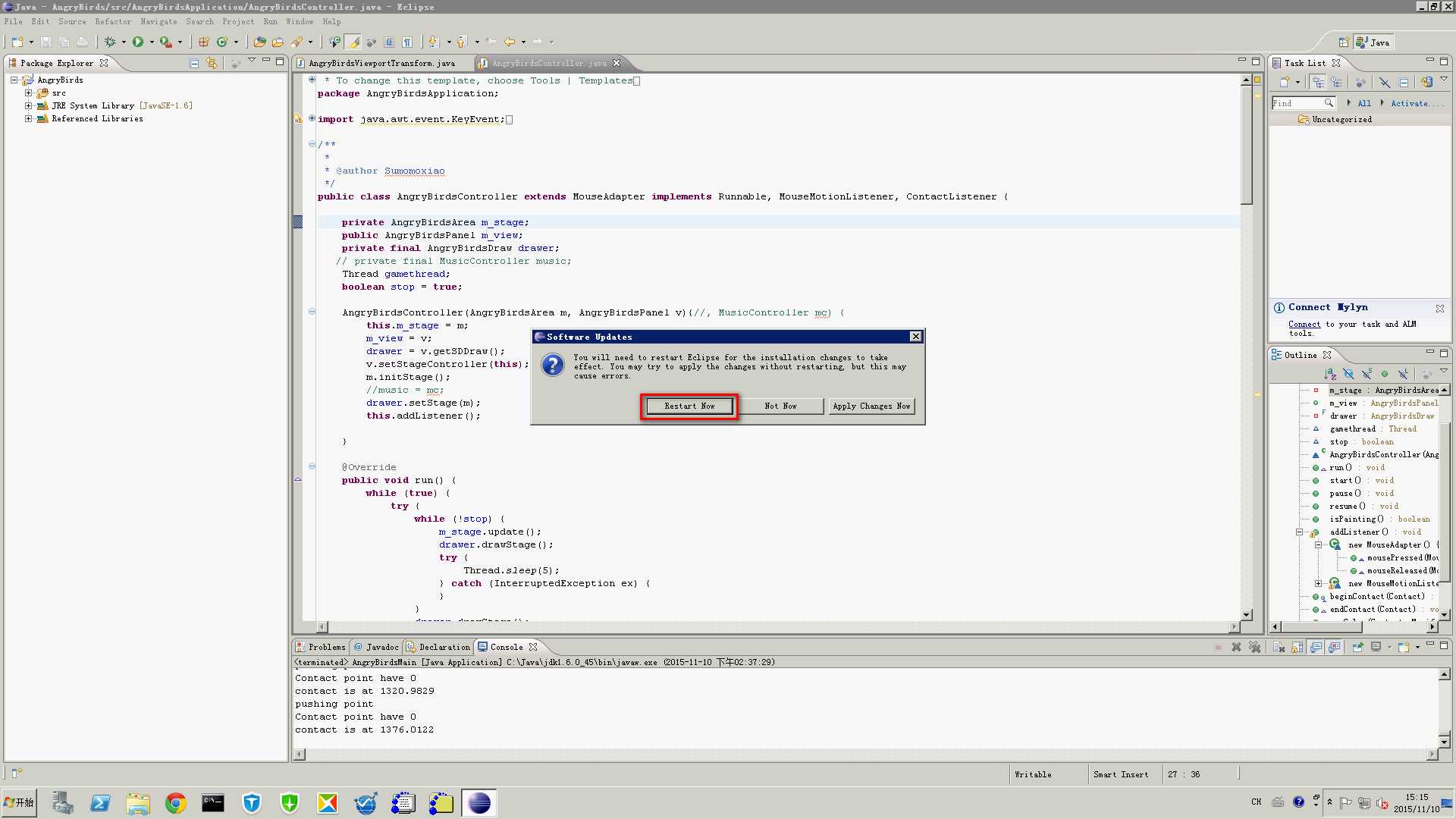Toggle Hide Local Types in Outline
Image resolution: width=1456 pixels, height=819 pixels.
1403,374
